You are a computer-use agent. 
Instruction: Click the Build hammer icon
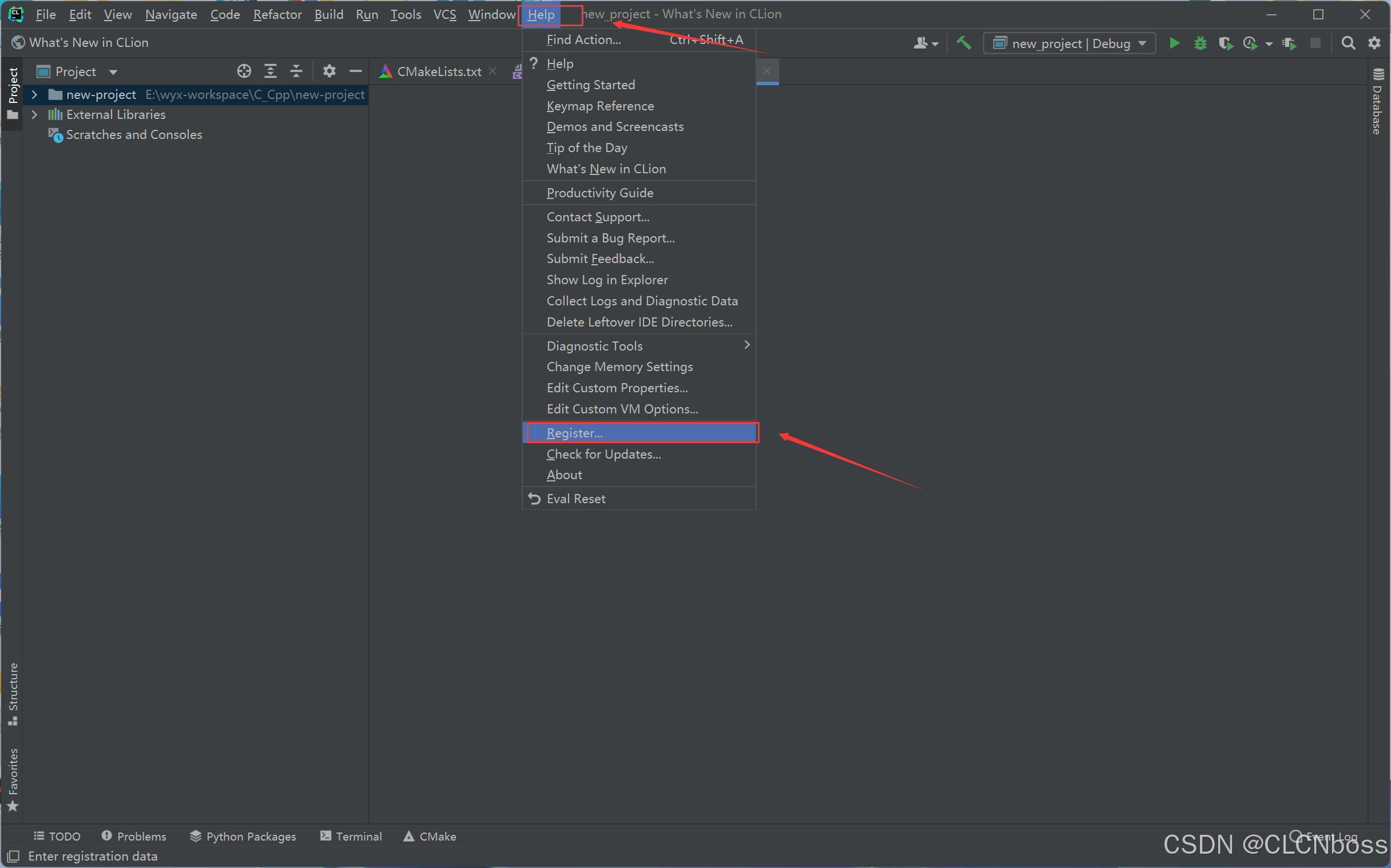pyautogui.click(x=963, y=43)
